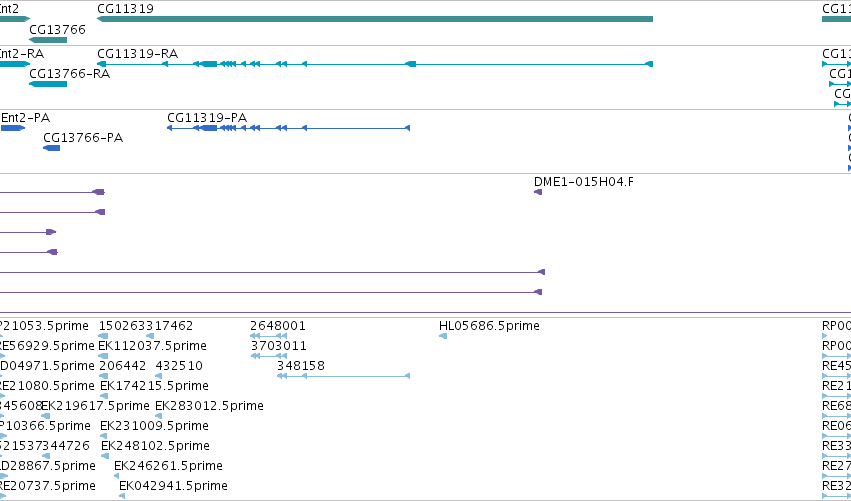Select the RE21080.5prime label
Image resolution: width=851 pixels, height=501 pixels.
click(47, 386)
